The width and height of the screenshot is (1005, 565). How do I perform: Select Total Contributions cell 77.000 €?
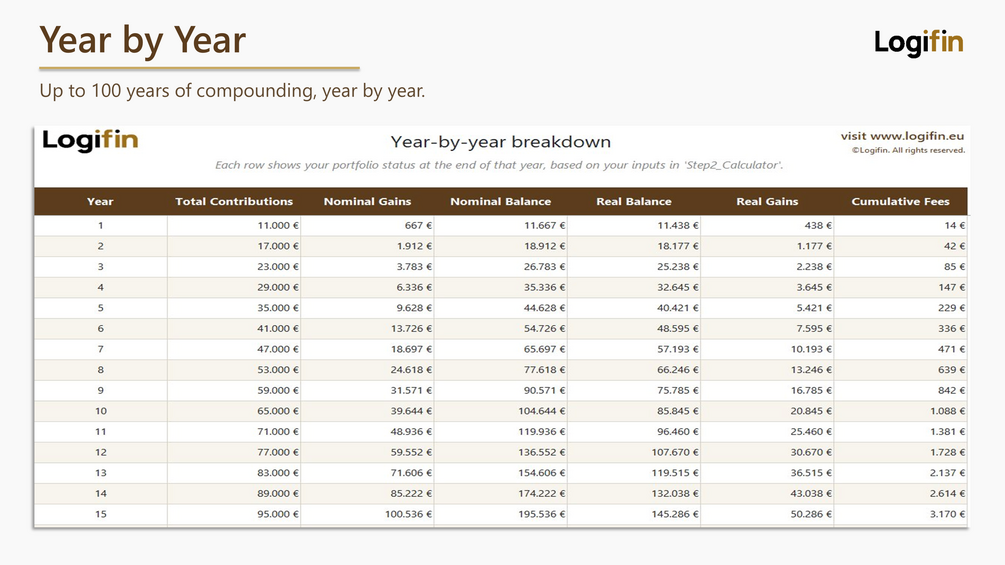[234, 452]
